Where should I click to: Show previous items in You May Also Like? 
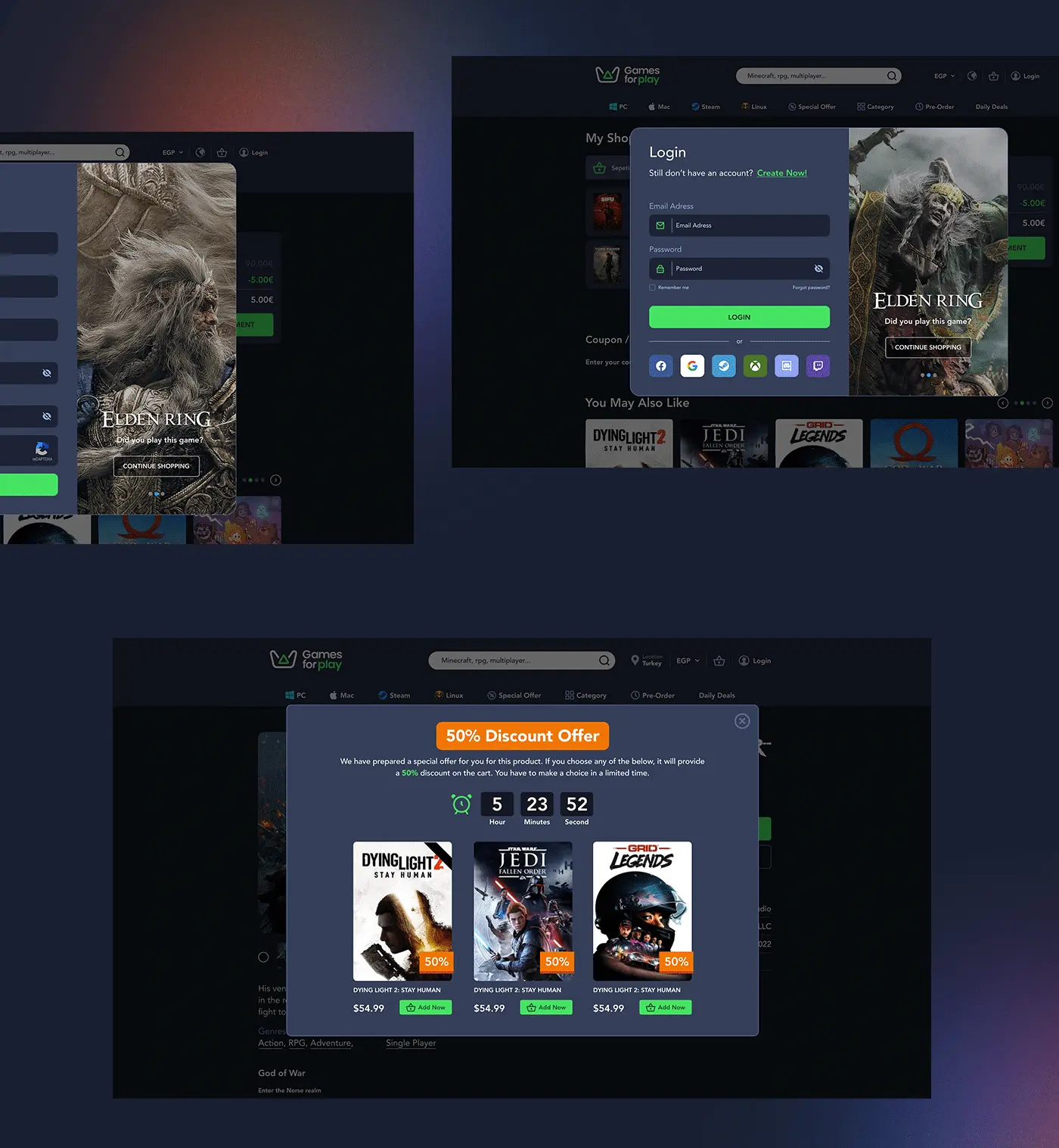(x=1002, y=403)
